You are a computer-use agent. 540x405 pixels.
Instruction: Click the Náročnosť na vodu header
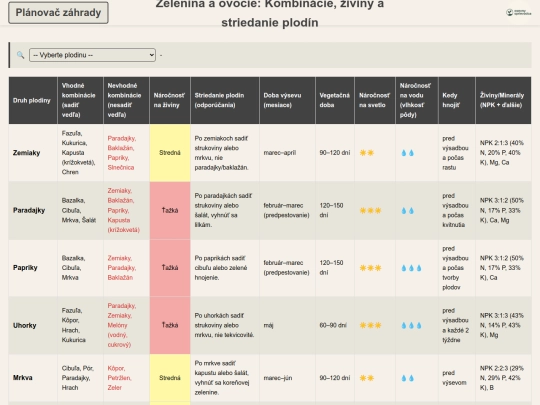coord(417,100)
